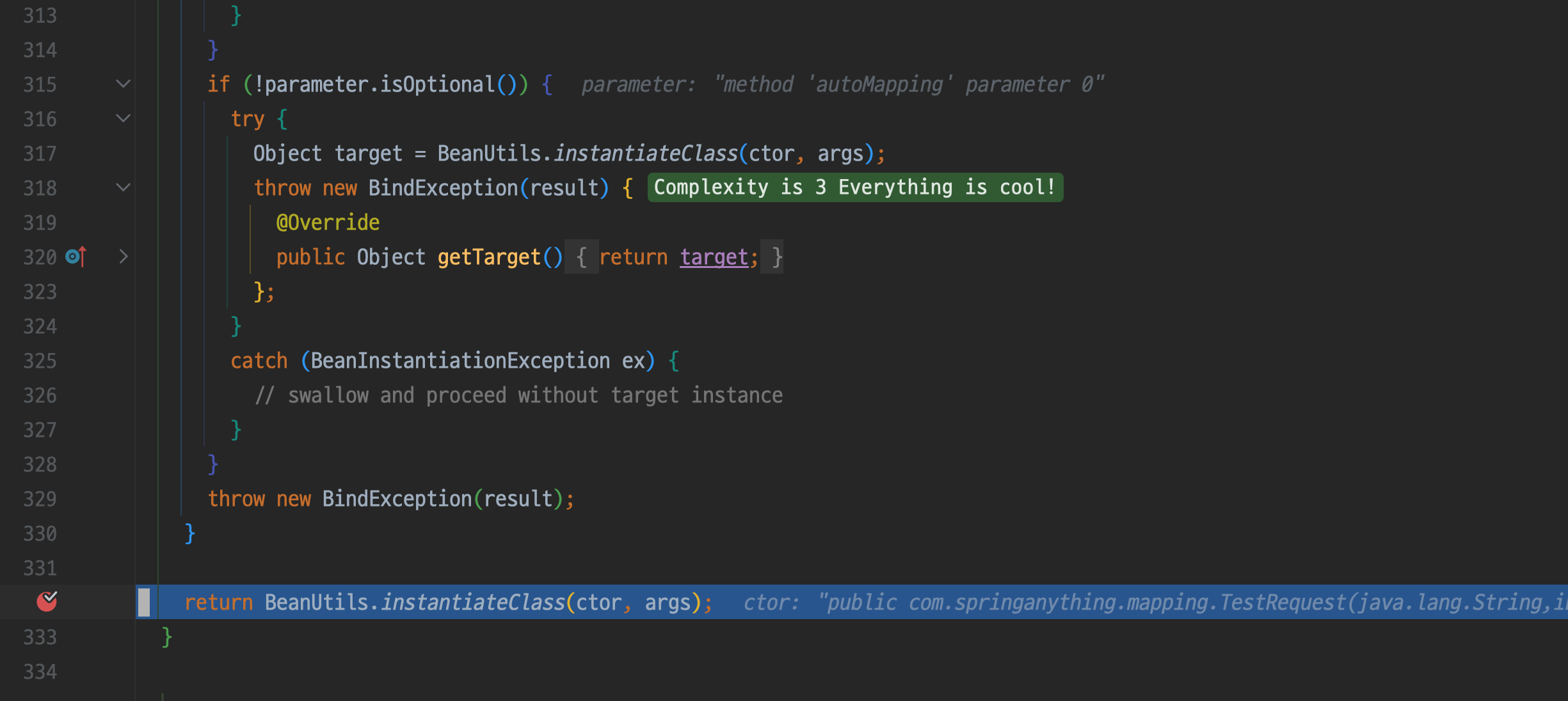1568x701 pixels.
Task: Click the folded opening brace after getTarget()
Action: tap(581, 257)
